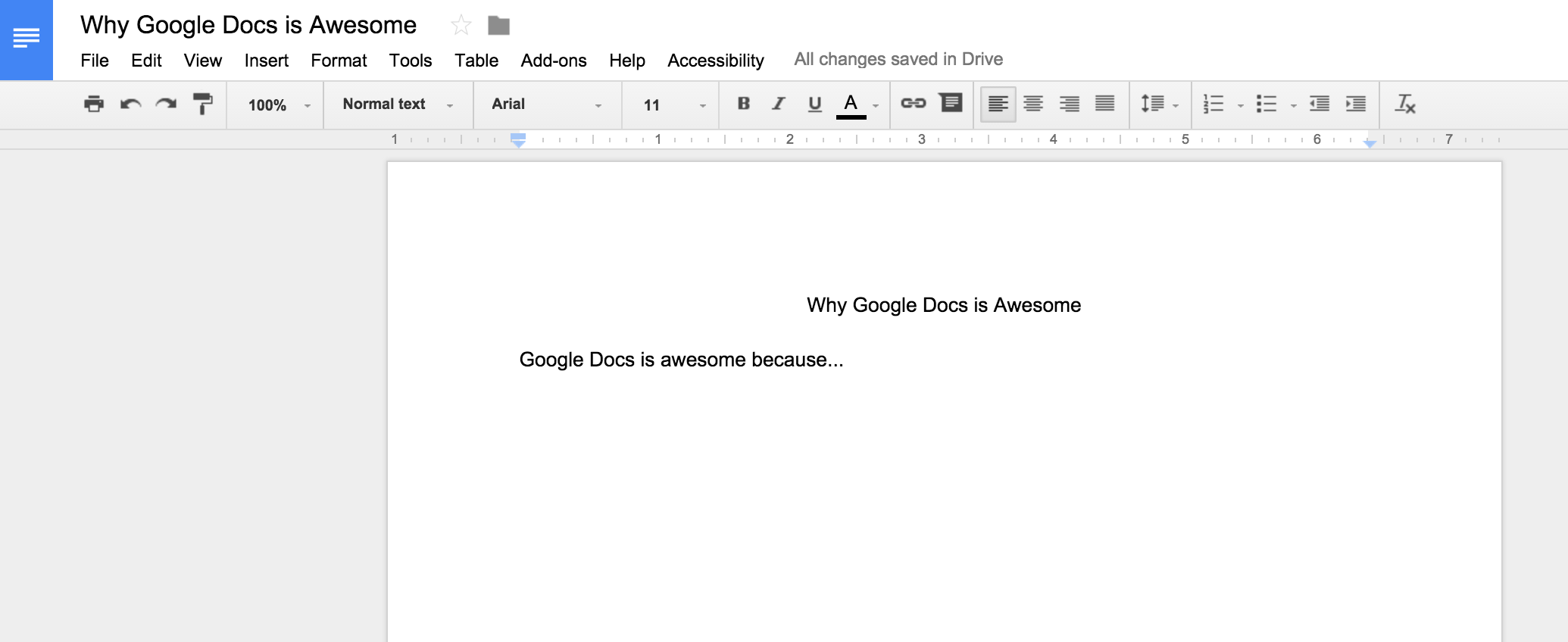The width and height of the screenshot is (1568, 642).
Task: Open the line spacing dropdown
Action: pyautogui.click(x=1160, y=104)
